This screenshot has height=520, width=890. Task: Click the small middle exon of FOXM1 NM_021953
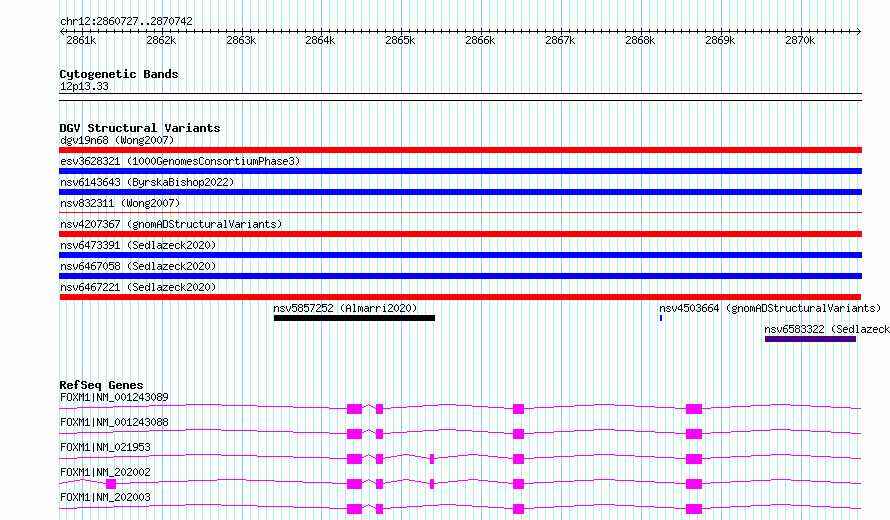pyautogui.click(x=432, y=459)
